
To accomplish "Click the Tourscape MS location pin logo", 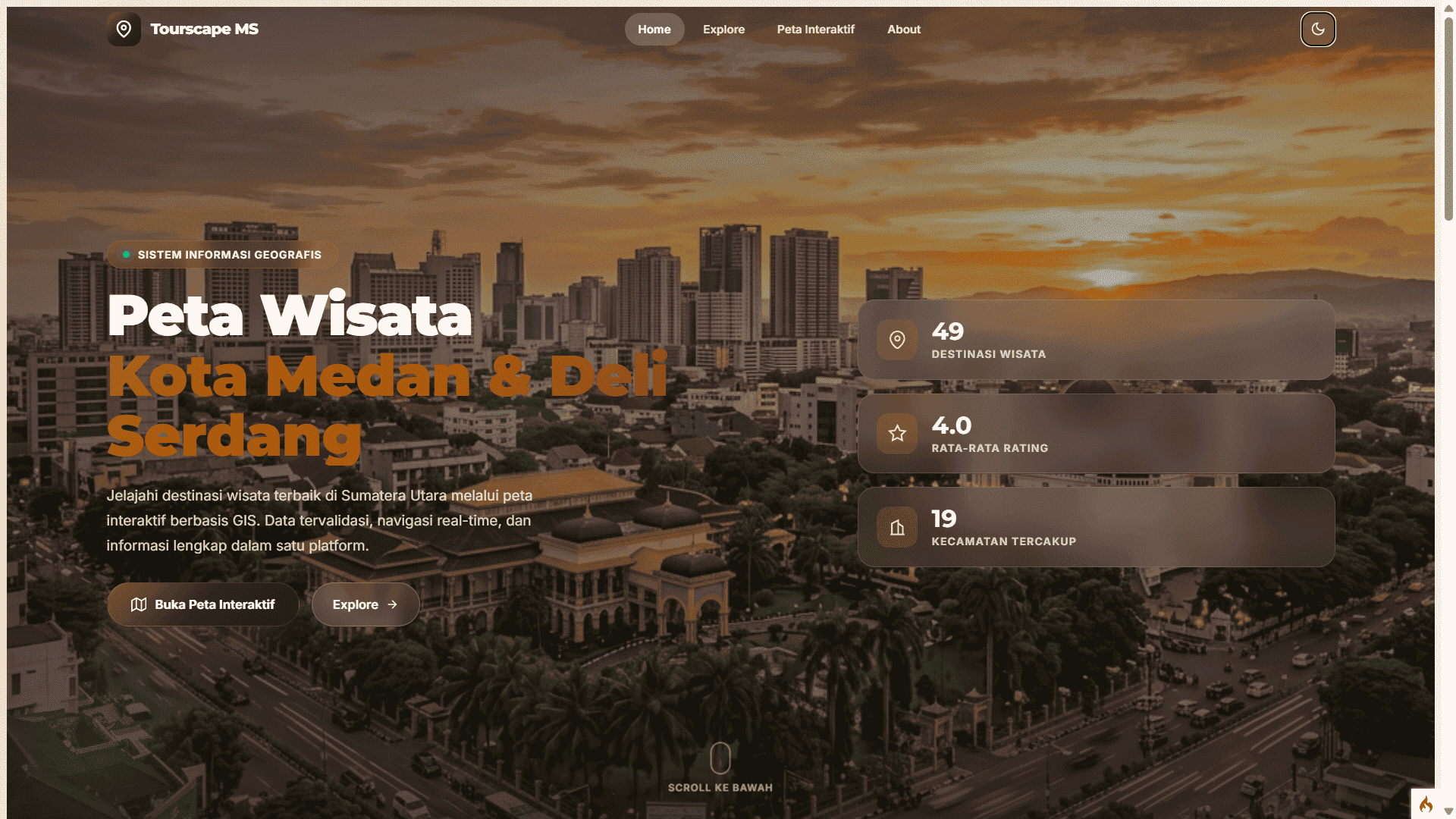I will point(124,29).
